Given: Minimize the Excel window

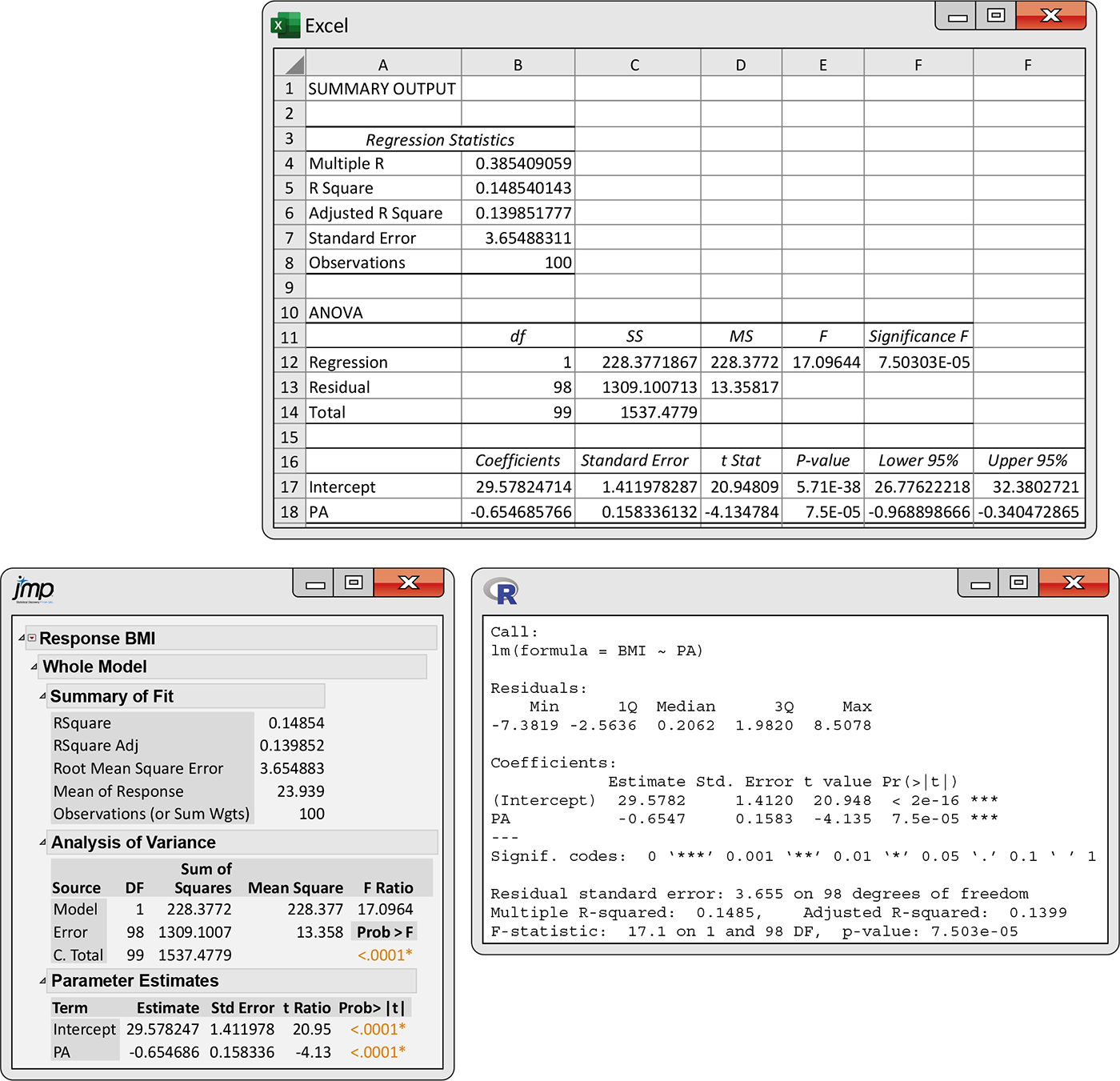Looking at the screenshot, I should (958, 17).
